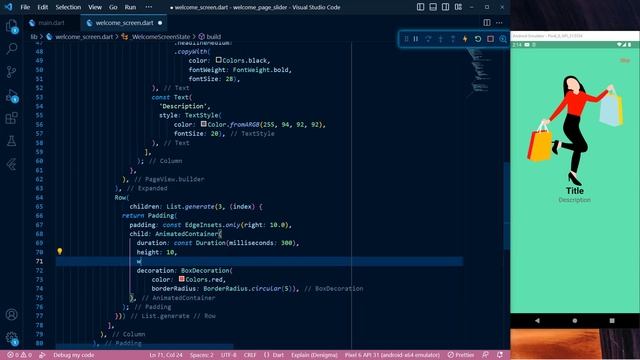Screen dimensions: 640x360
Task: Open editor More Actions ellipsis
Action: click(499, 23)
